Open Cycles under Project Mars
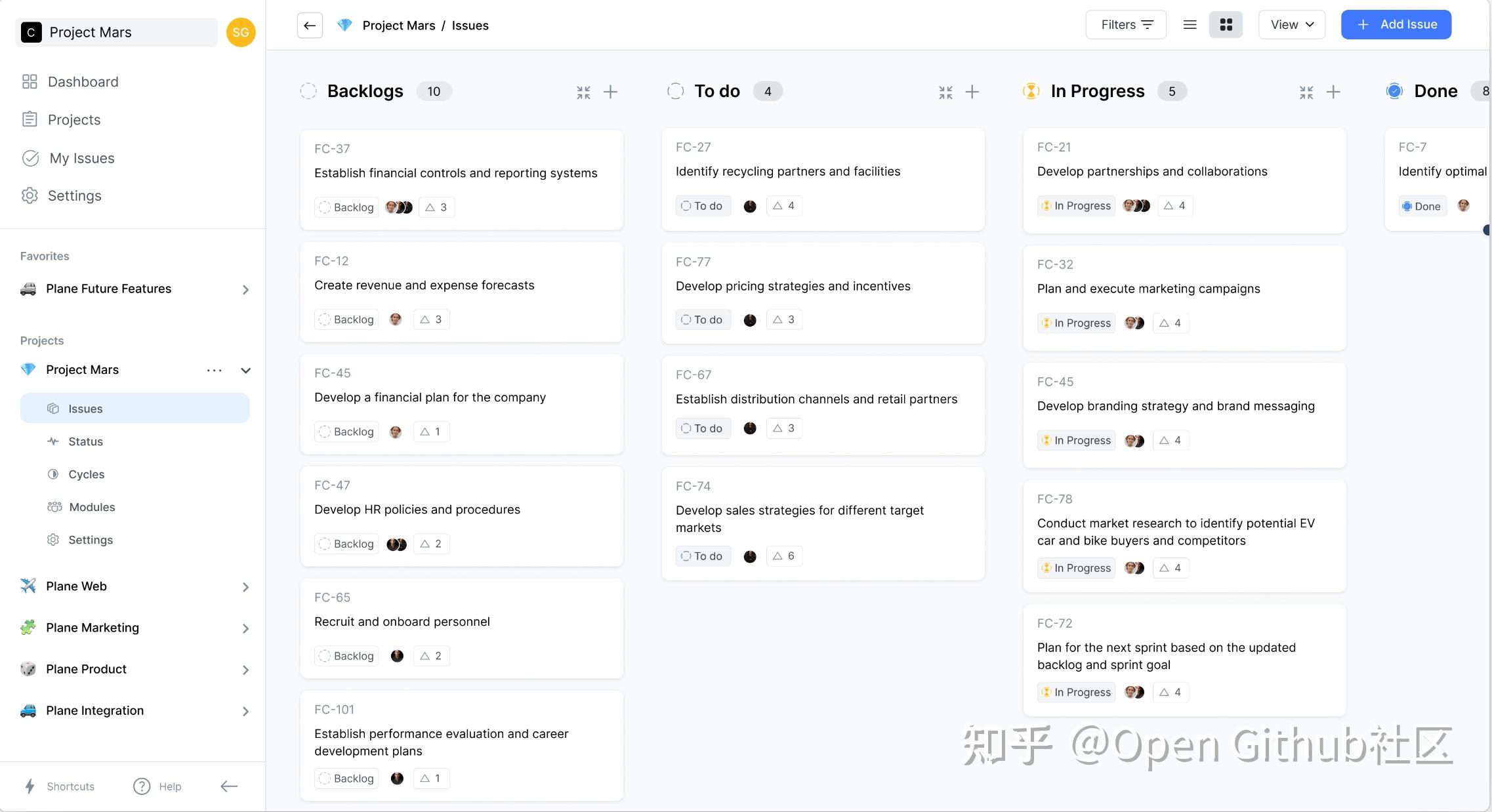The width and height of the screenshot is (1492, 812). click(x=86, y=474)
